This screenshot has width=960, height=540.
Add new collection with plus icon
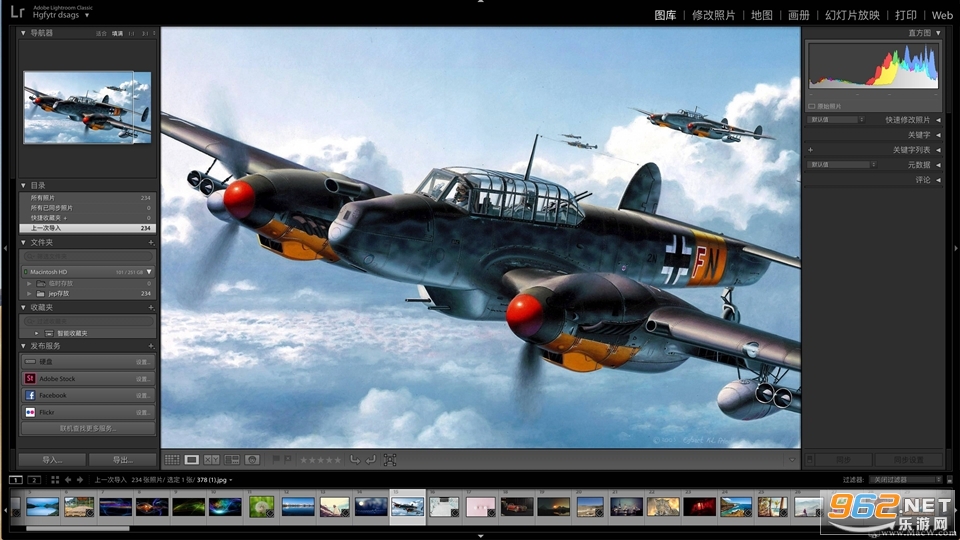click(151, 307)
